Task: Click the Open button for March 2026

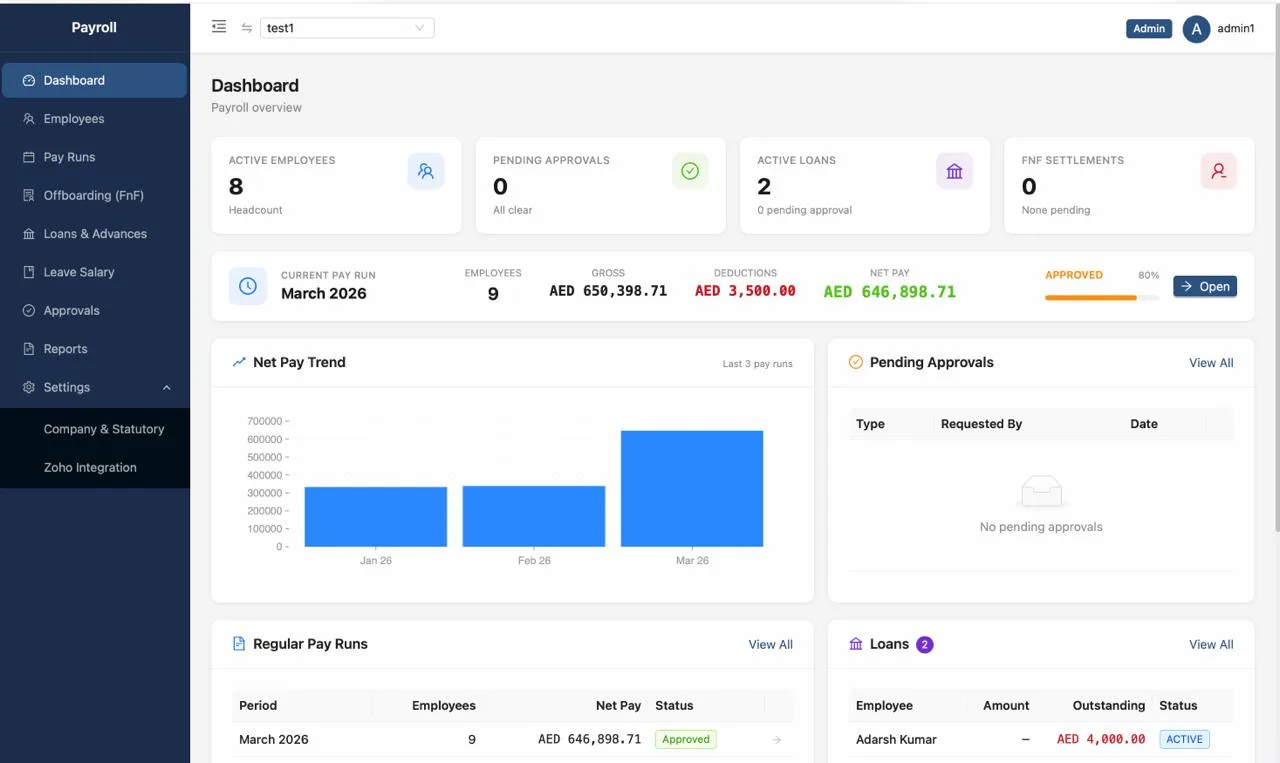Action: pos(1205,286)
